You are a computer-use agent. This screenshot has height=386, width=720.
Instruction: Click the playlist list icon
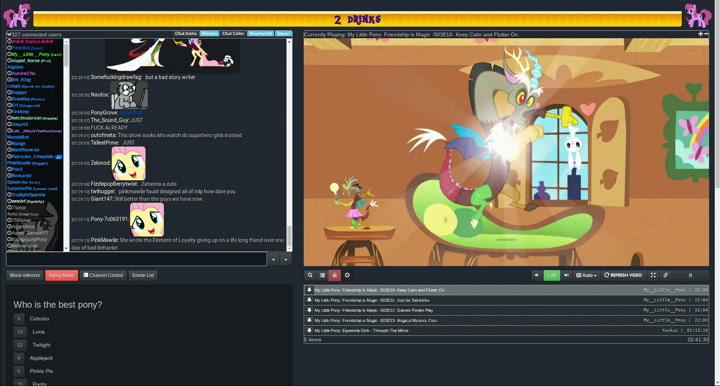[x=322, y=275]
